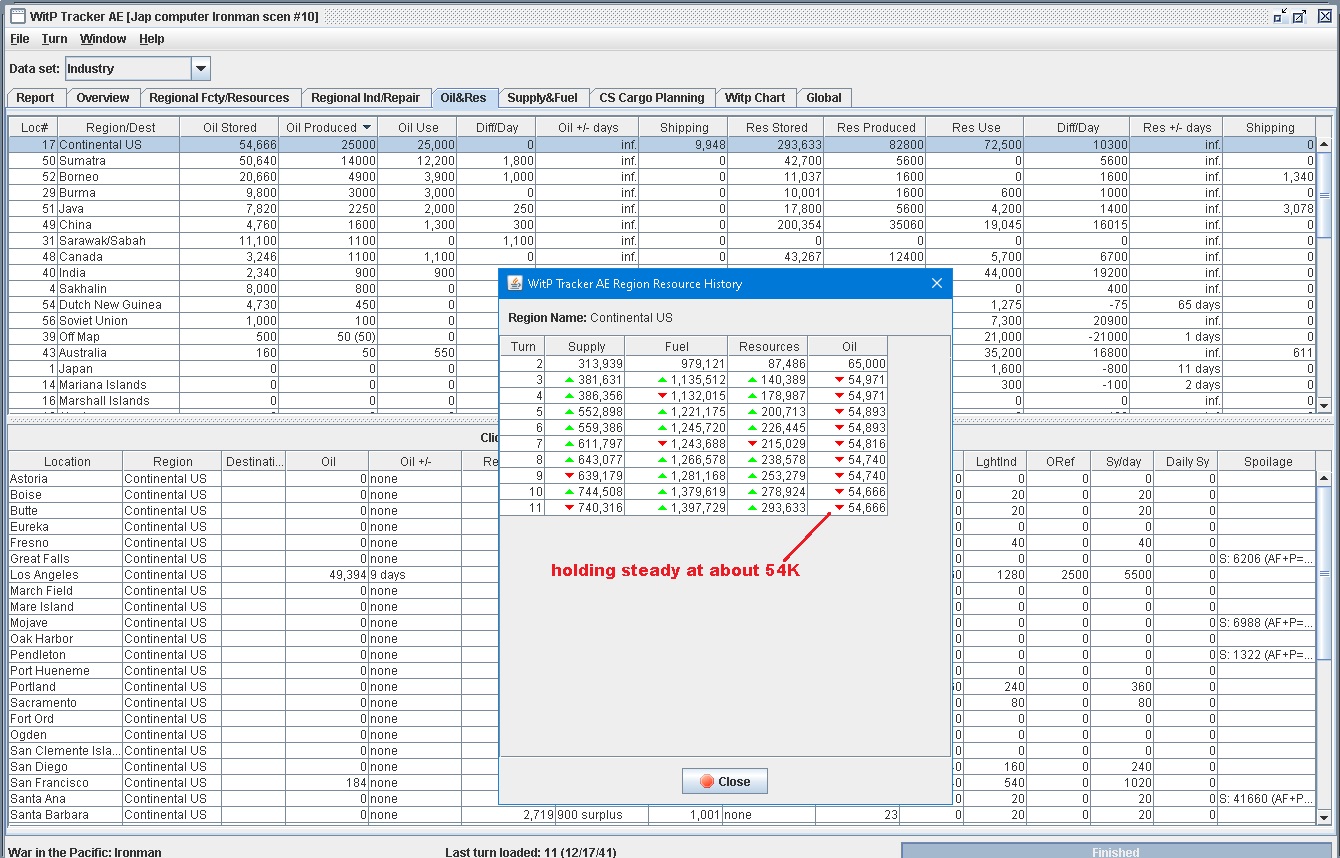This screenshot has height=858, width=1340.
Task: Click the Close button in Region Resource History
Action: point(725,782)
